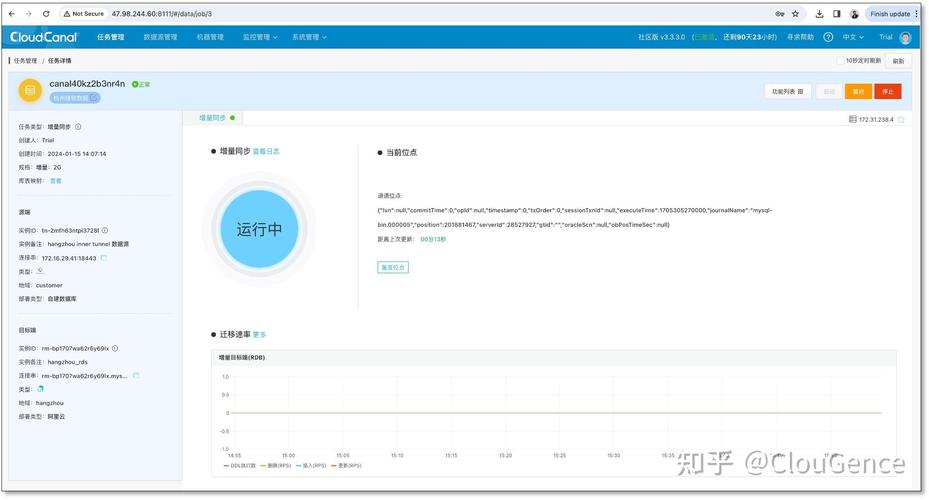Image resolution: width=929 pixels, height=500 pixels.
Task: Reload the page with browser refresh icon
Action: pos(46,14)
